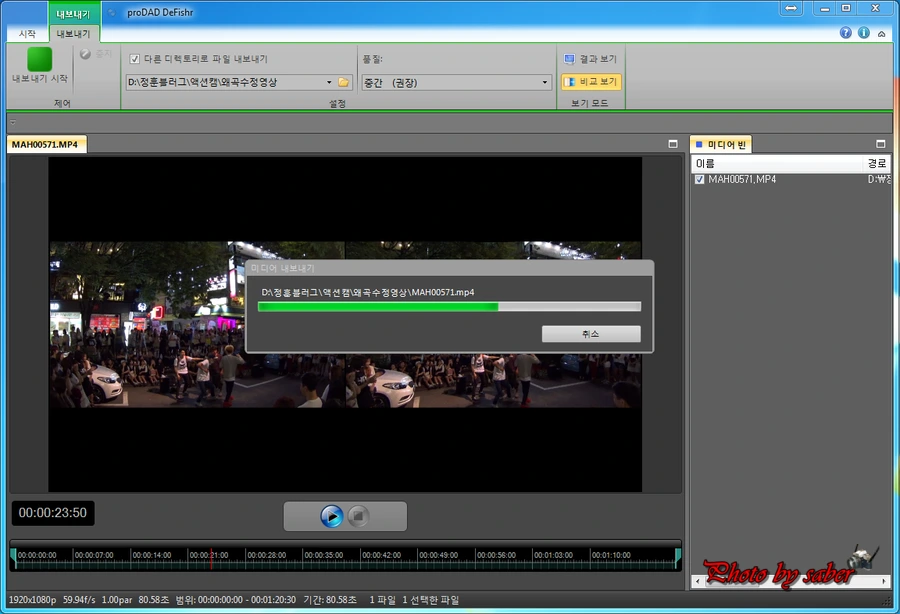This screenshot has height=614, width=900.
Task: Click the 기간: 80.58초 status text
Action: click(x=330, y=600)
